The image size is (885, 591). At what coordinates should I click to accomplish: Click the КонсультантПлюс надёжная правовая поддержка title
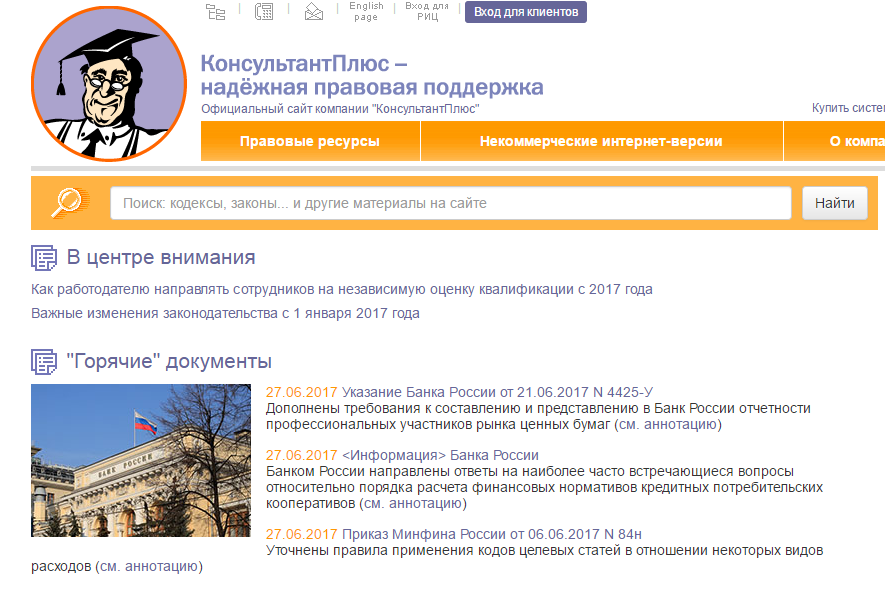click(x=372, y=76)
